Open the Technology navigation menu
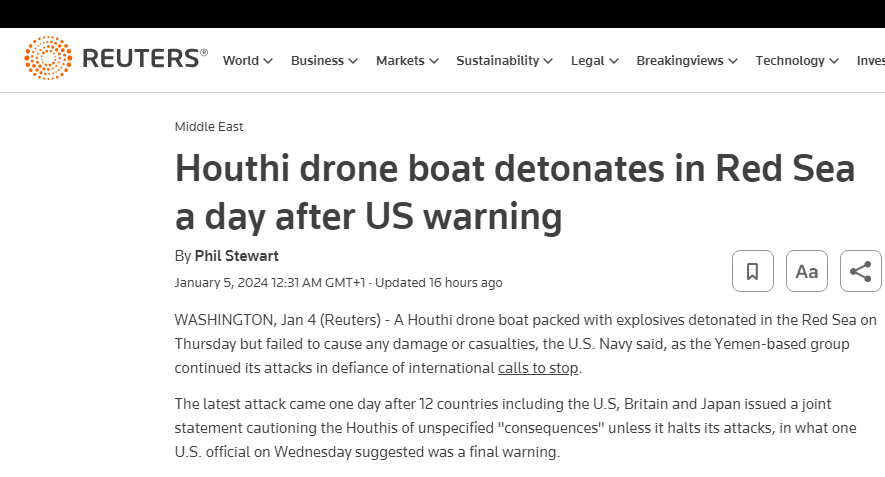 tap(790, 60)
